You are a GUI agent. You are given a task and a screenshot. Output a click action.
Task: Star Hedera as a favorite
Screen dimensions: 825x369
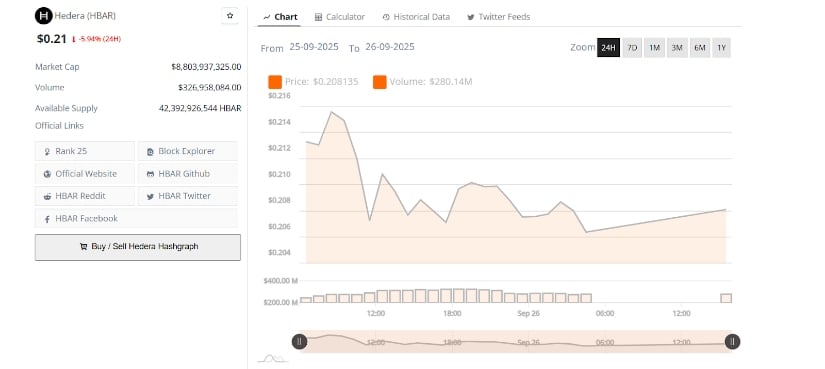click(230, 16)
